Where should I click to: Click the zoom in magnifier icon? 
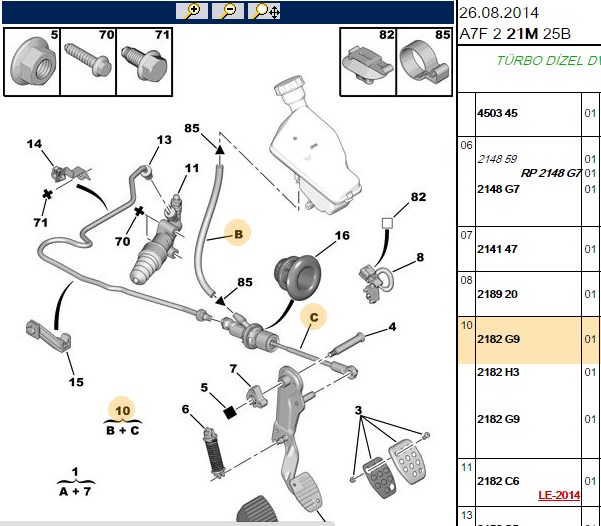[192, 12]
